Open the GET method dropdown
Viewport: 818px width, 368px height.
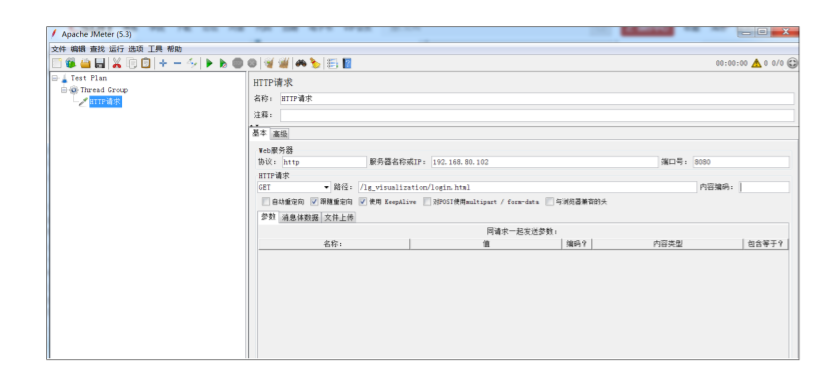[x=294, y=187]
